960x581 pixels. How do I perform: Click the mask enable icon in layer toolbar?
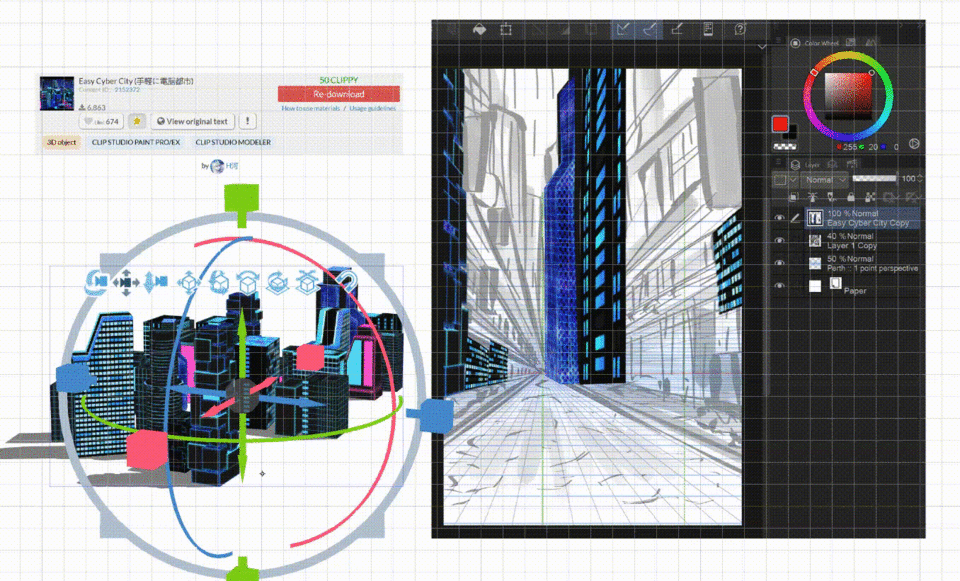pos(891,197)
